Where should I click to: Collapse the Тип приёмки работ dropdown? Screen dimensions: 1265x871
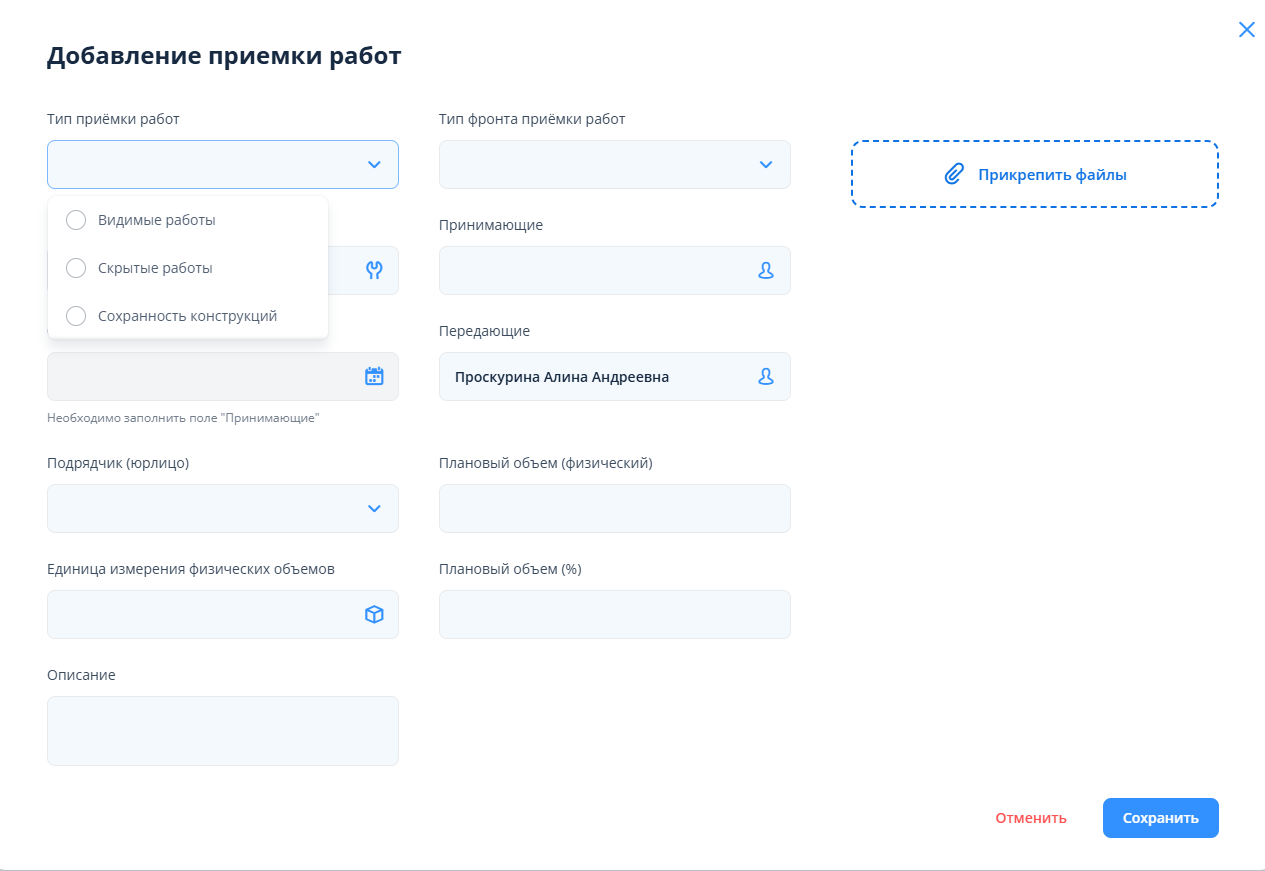(374, 164)
